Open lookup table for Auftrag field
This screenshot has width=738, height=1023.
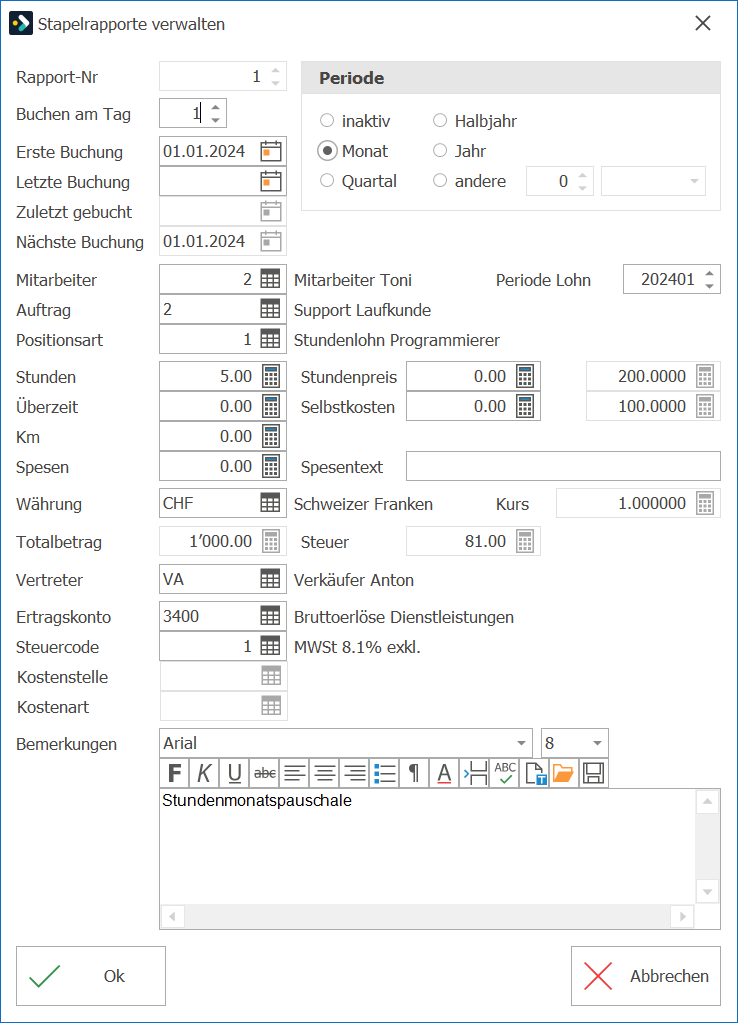270,309
